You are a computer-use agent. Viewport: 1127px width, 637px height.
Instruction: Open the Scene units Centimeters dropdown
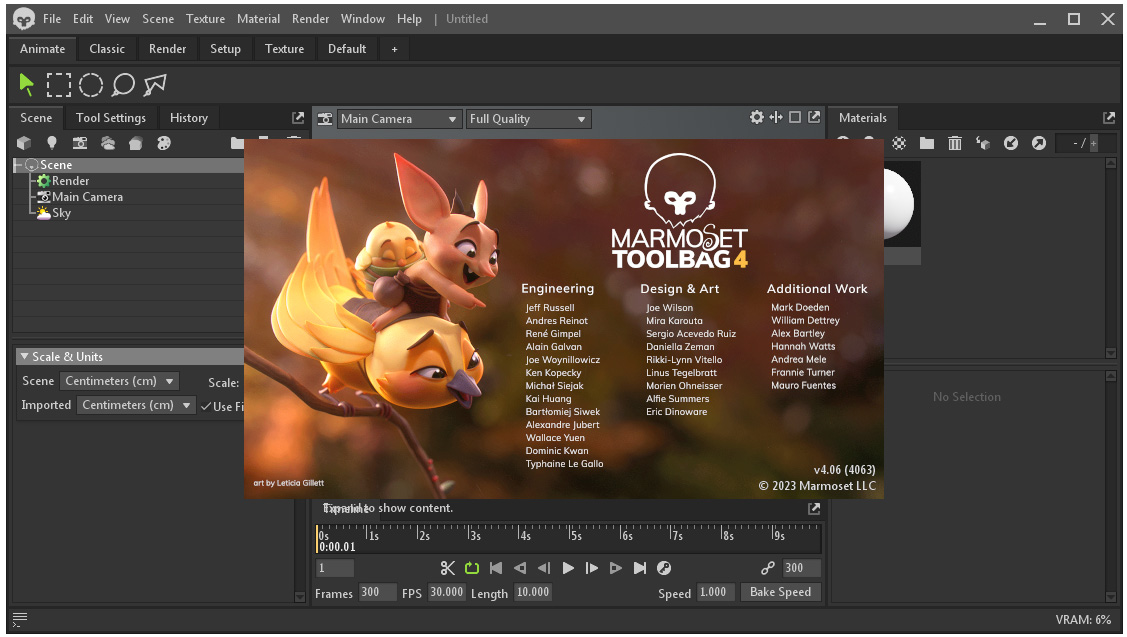[119, 380]
